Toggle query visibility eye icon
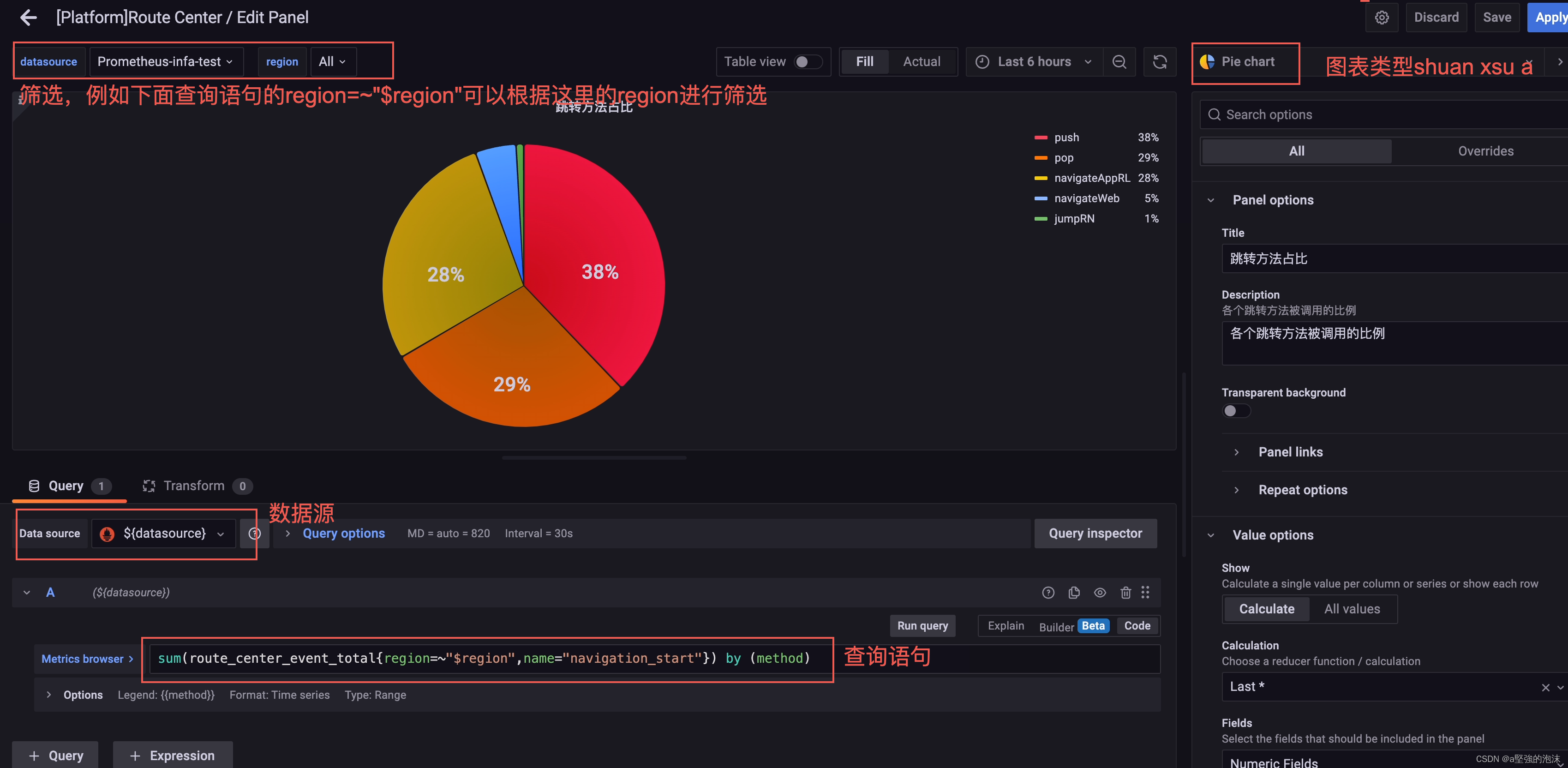Viewport: 1568px width, 768px height. (1100, 592)
